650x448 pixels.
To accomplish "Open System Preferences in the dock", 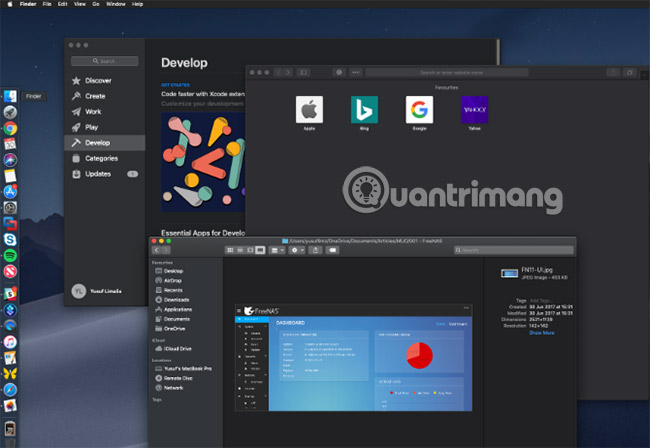I will tap(10, 208).
